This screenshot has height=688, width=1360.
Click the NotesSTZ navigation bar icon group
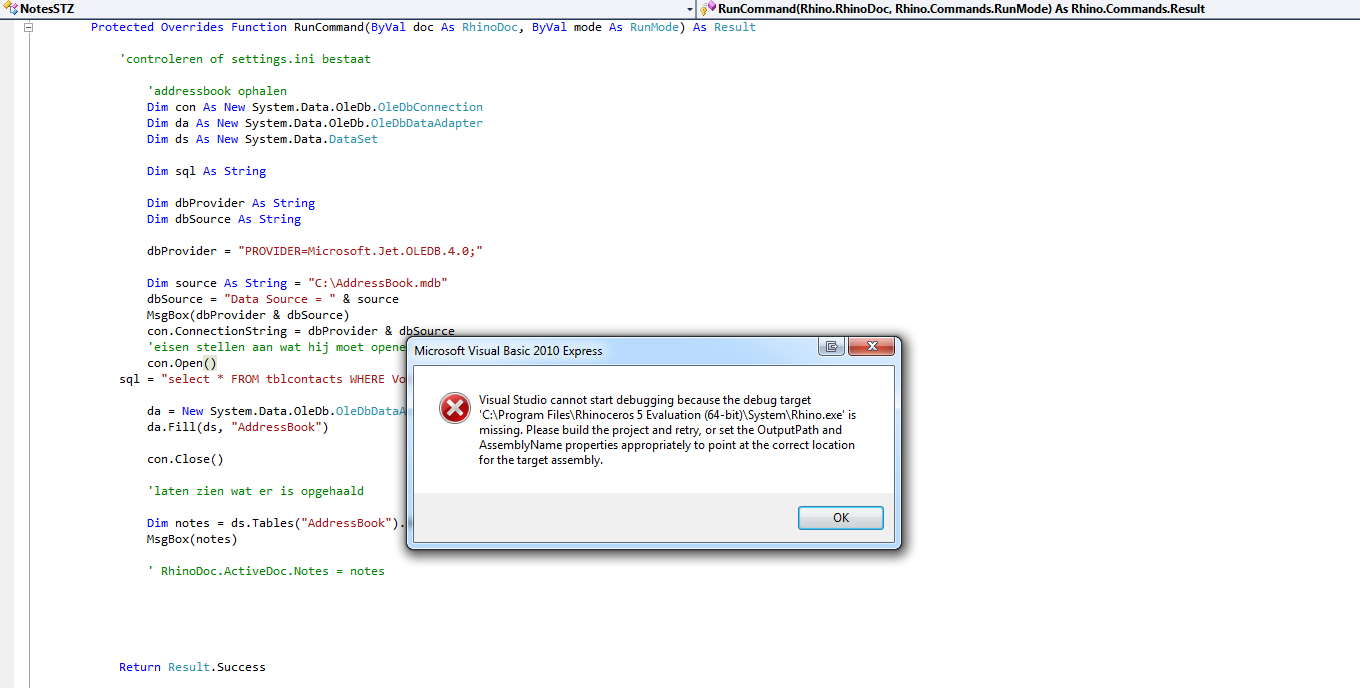pyautogui.click(x=11, y=8)
